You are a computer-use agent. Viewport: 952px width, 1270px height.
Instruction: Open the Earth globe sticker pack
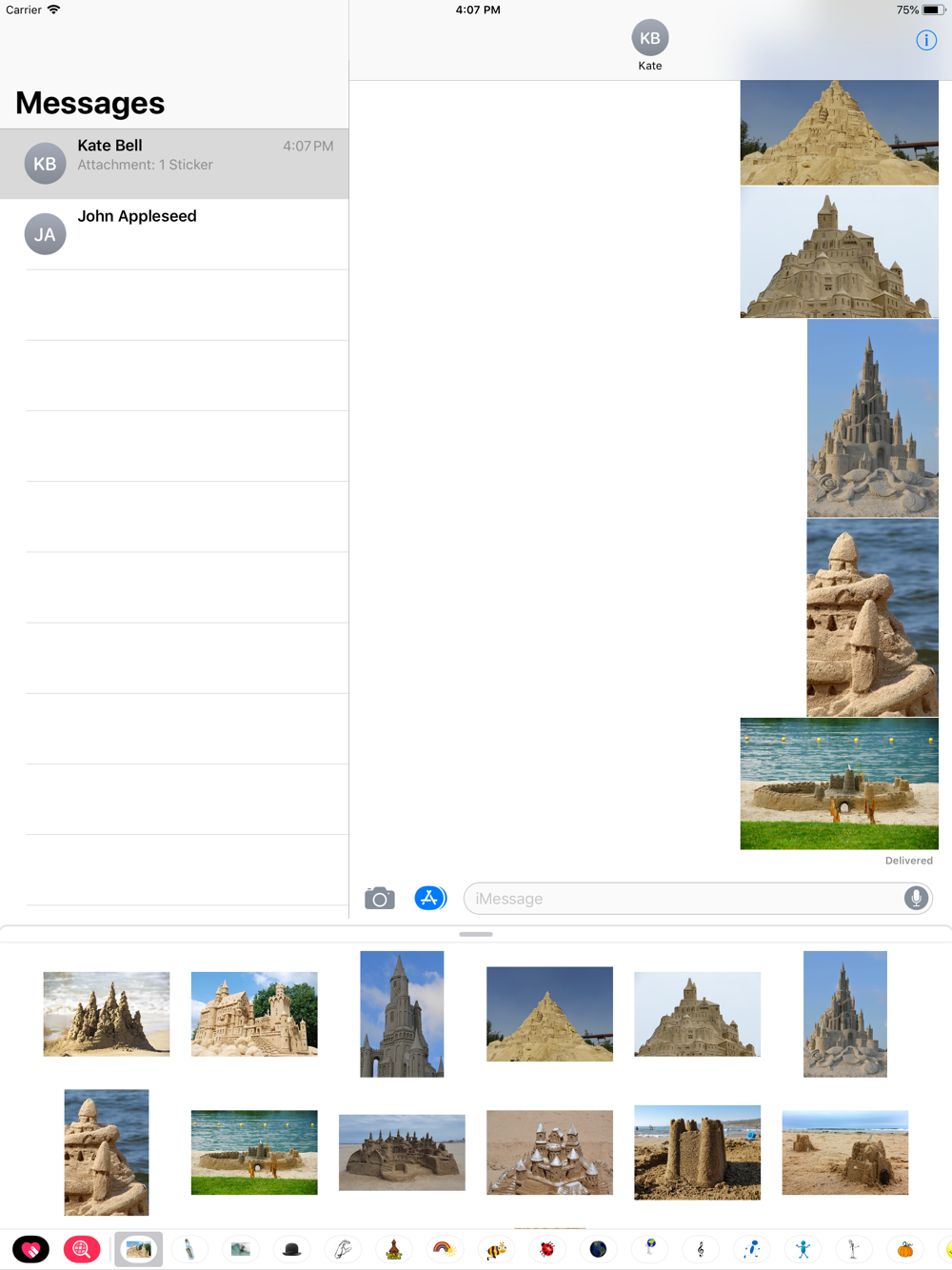(598, 1249)
